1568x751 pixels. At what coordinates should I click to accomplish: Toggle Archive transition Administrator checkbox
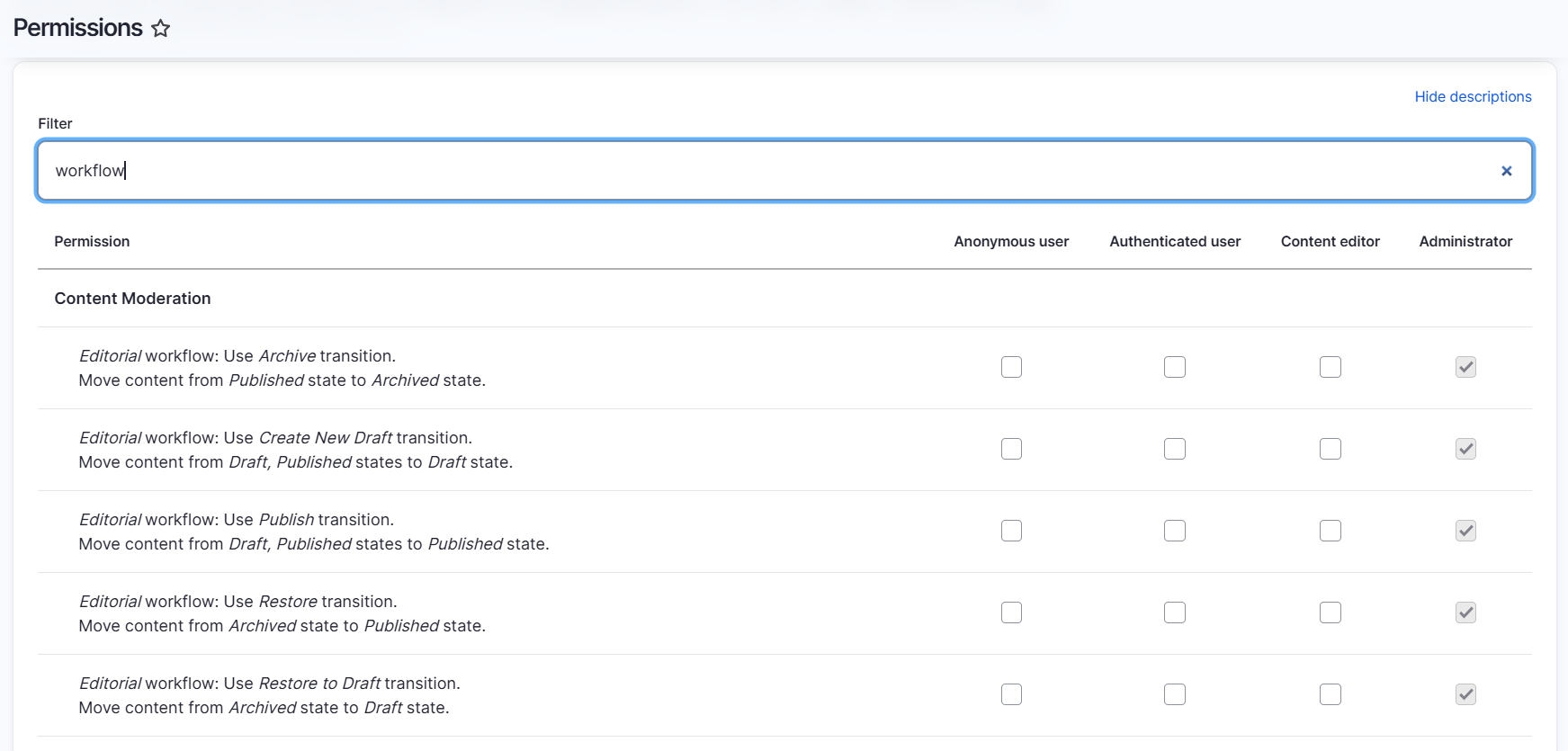(x=1465, y=367)
